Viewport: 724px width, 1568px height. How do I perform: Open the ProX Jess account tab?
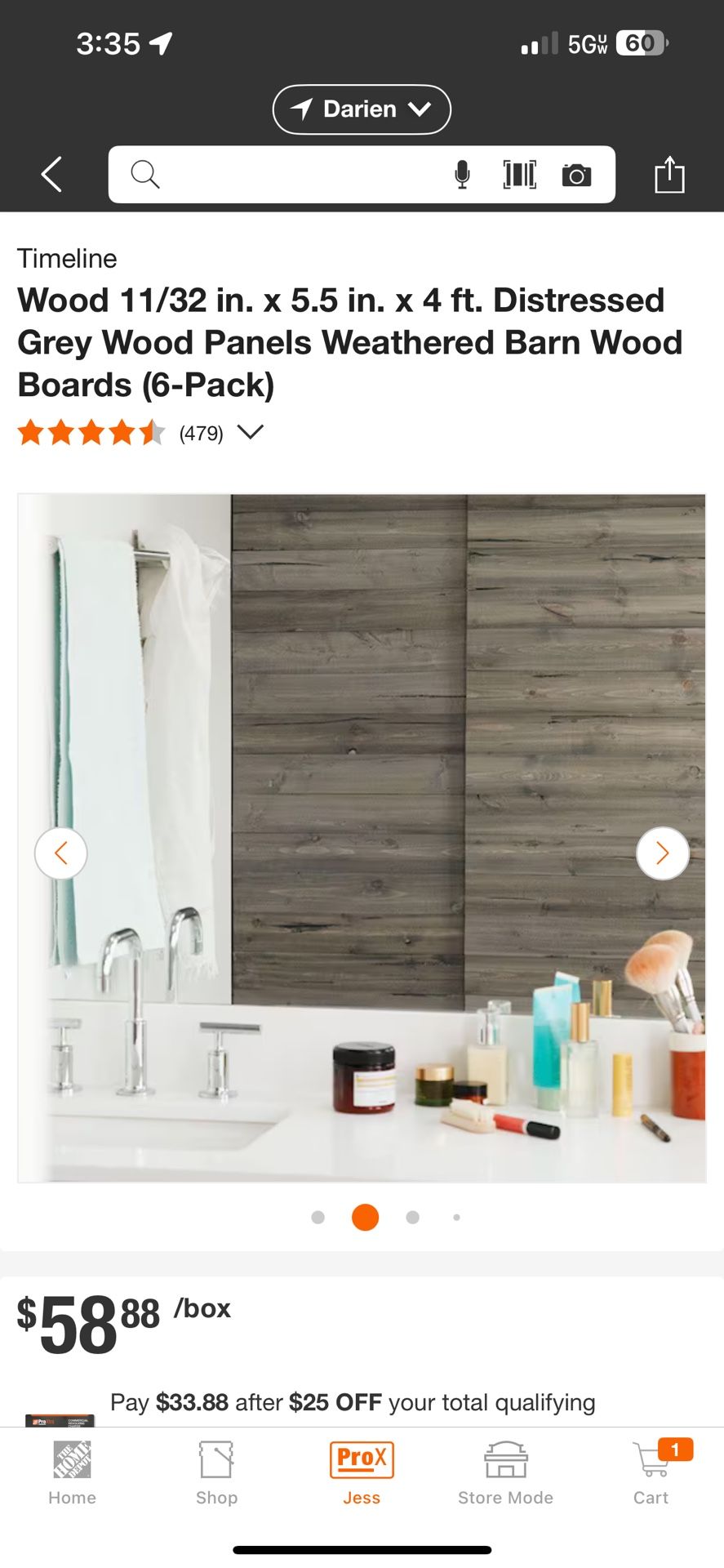362,1472
